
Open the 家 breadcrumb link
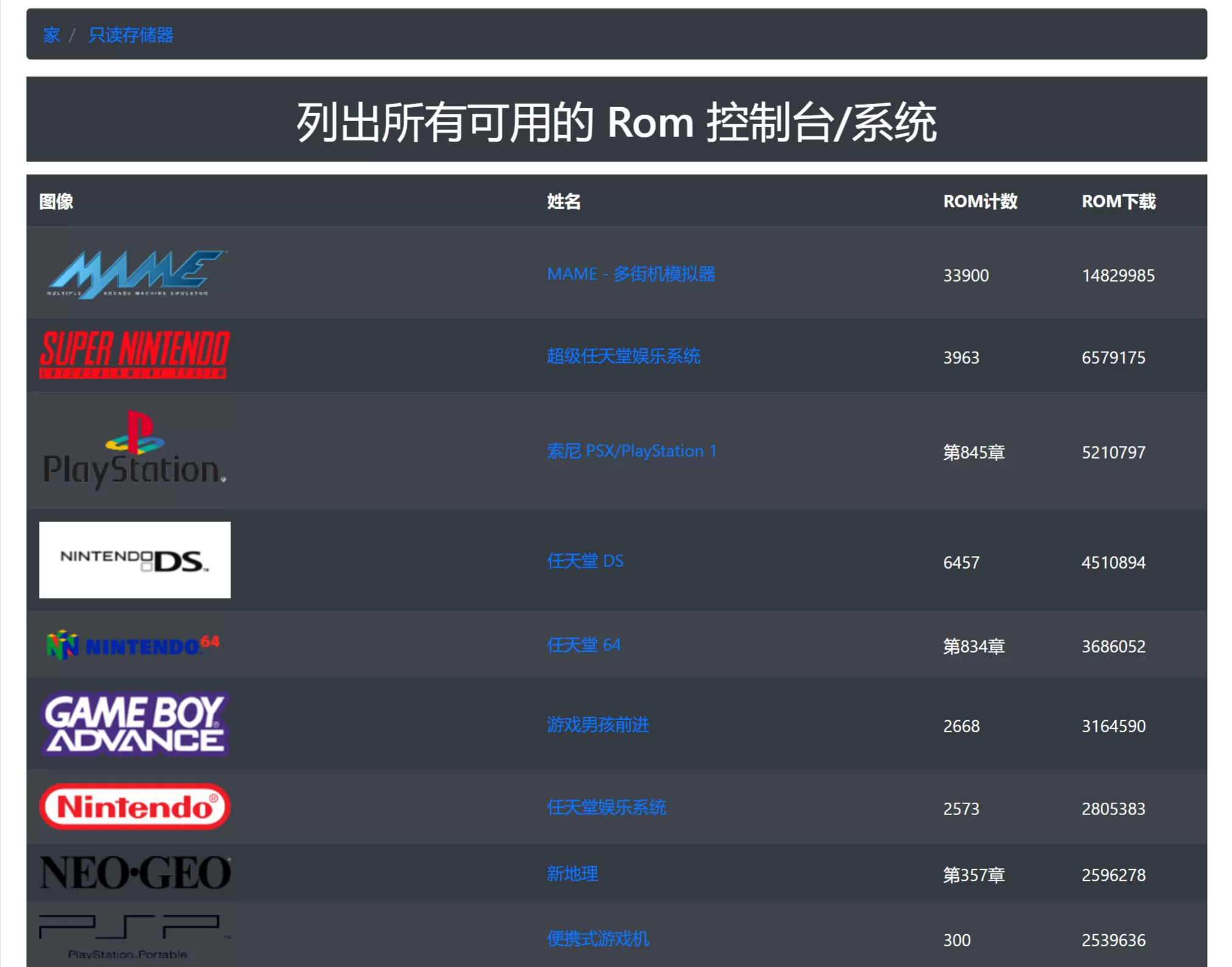coord(51,35)
